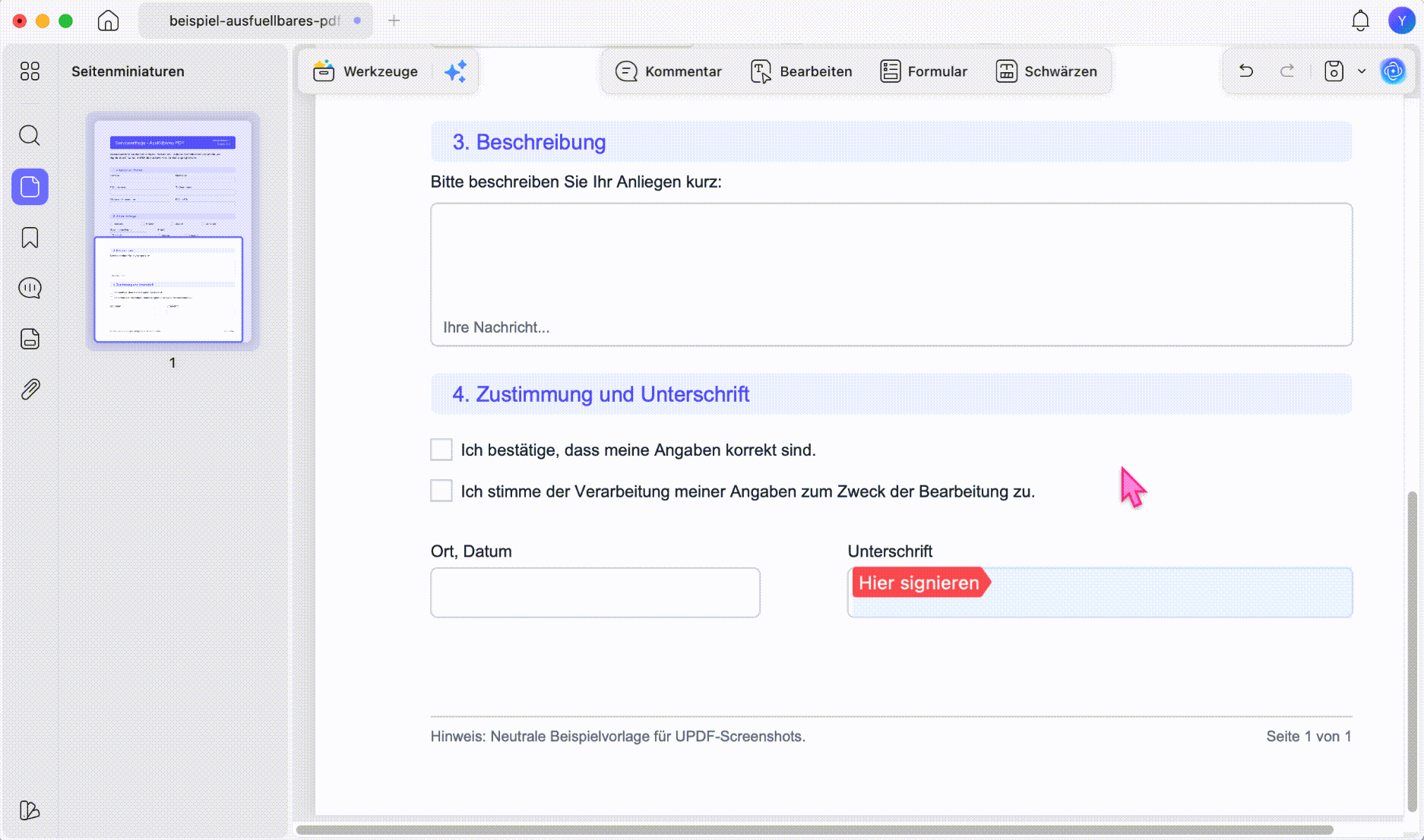Click 'Hier signieren' signature button
This screenshot has height=840, width=1424.
(x=919, y=583)
